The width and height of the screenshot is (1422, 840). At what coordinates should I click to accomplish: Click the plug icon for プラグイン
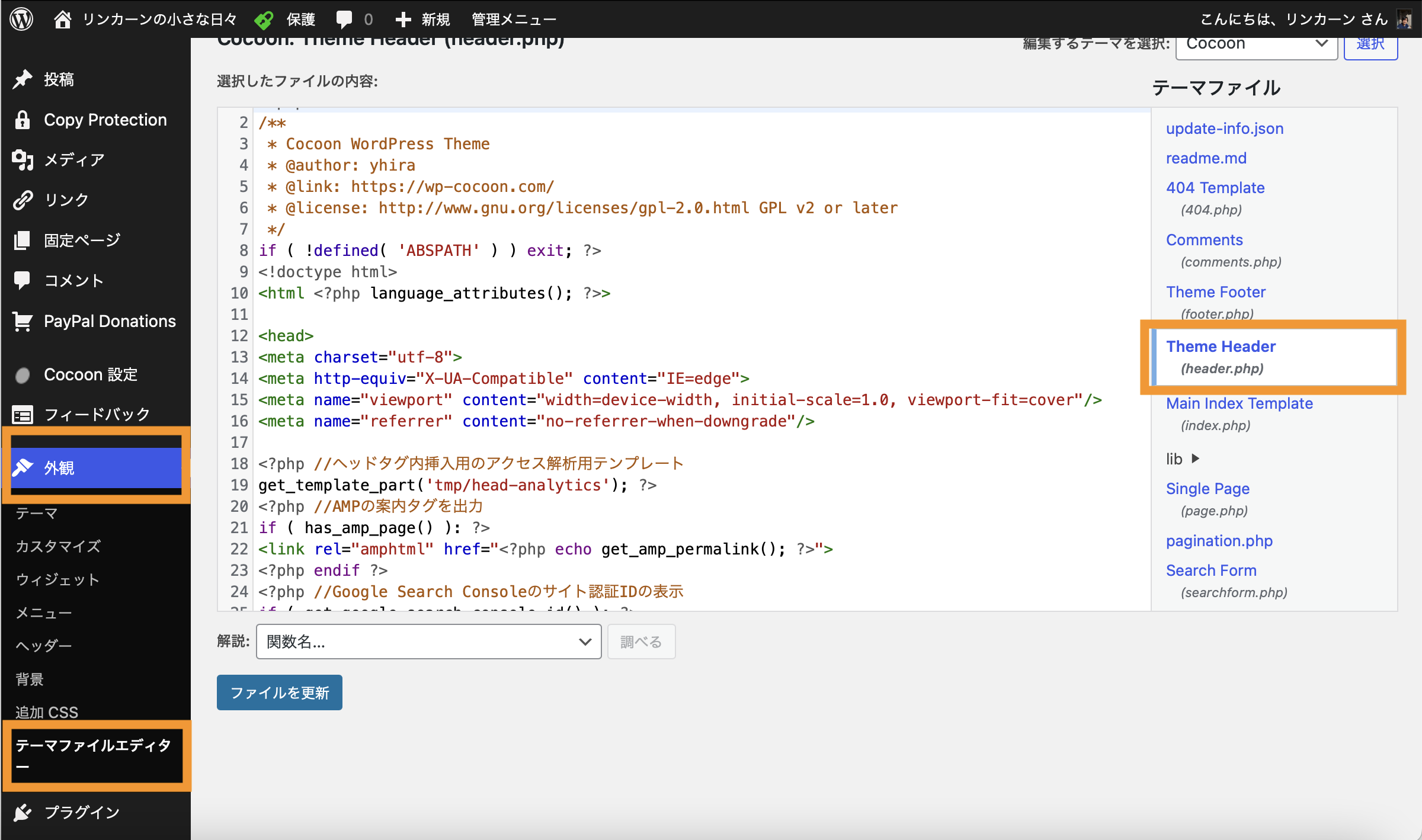click(23, 812)
